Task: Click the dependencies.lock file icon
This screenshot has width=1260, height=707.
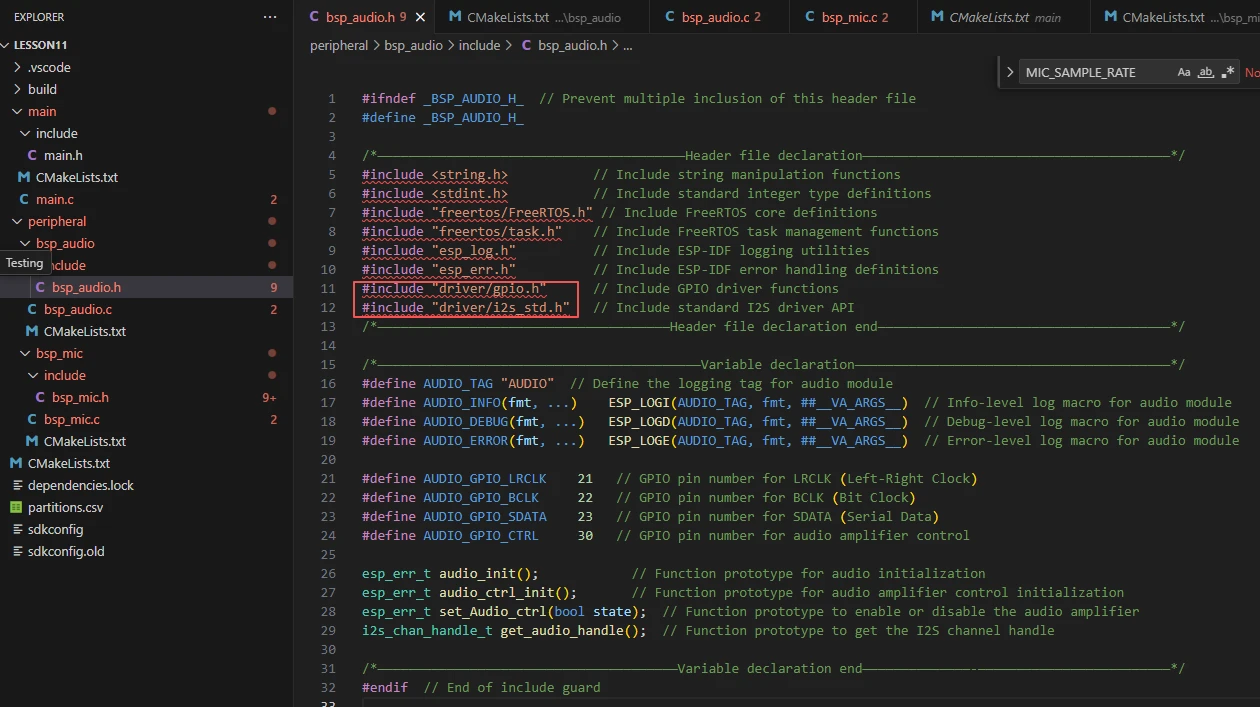Action: click(16, 485)
